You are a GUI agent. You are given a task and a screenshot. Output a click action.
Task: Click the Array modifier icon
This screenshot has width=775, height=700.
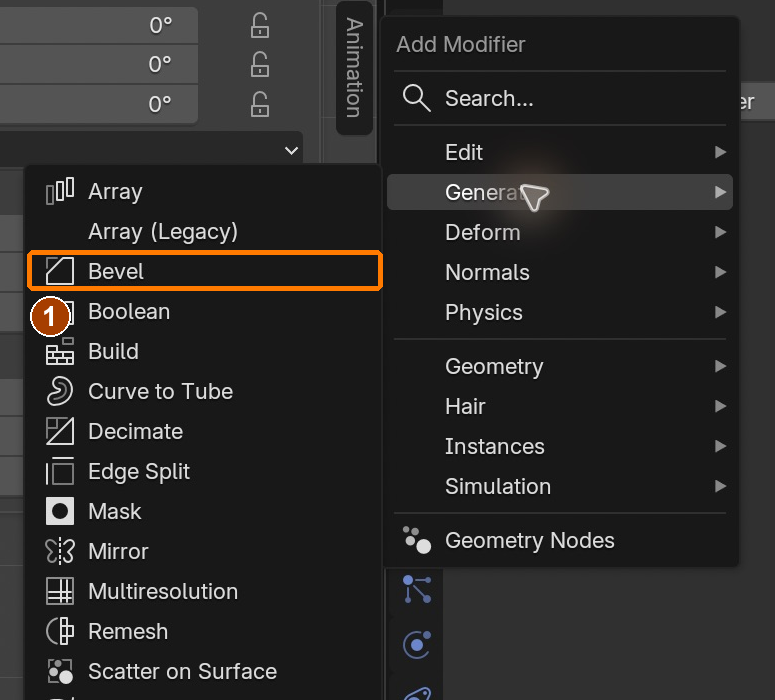pyautogui.click(x=60, y=191)
